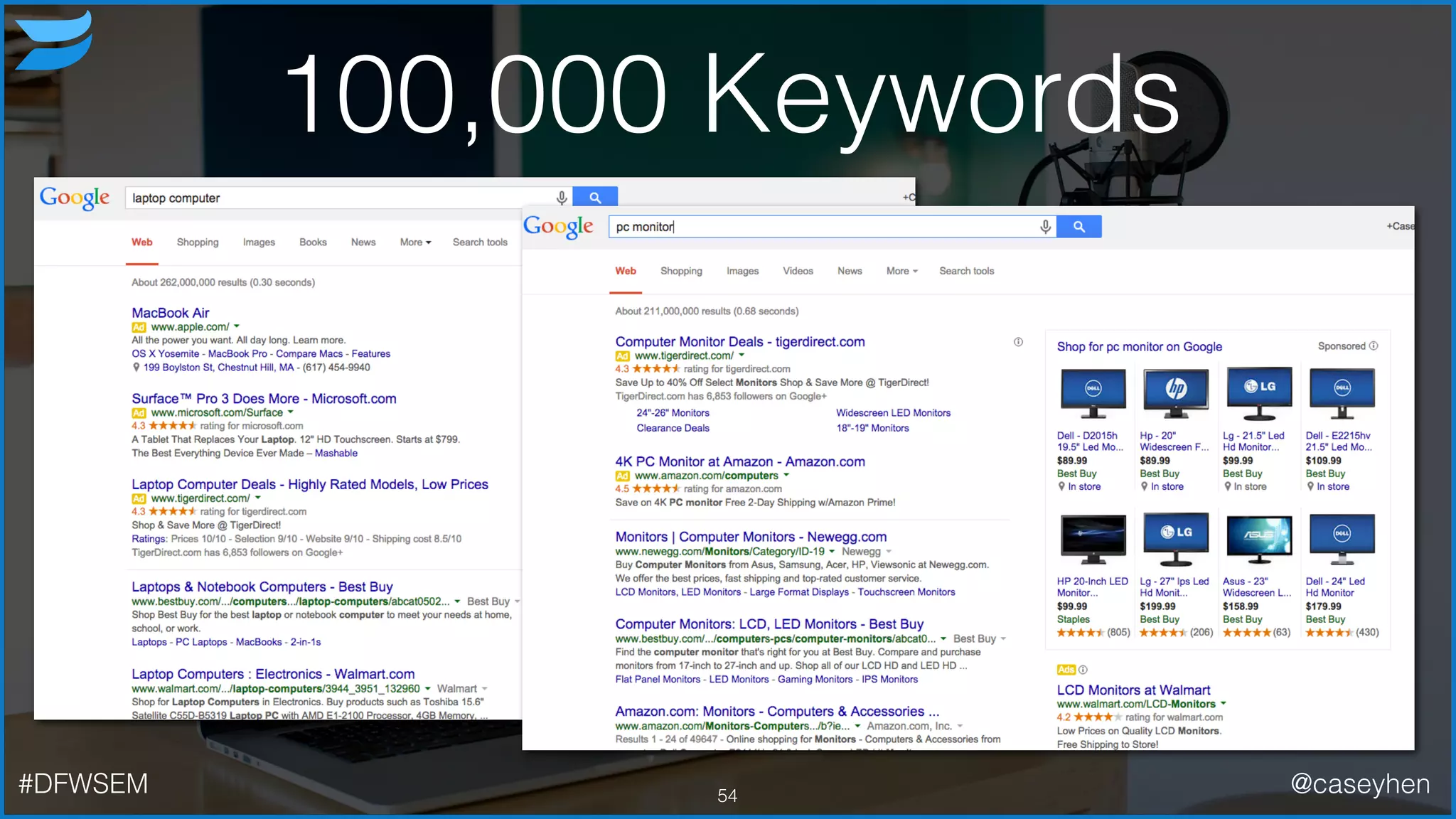Viewport: 1456px width, 819px height.
Task: Open Computer Monitors: LCD, LED Monitors - Best Buy
Action: (x=769, y=624)
